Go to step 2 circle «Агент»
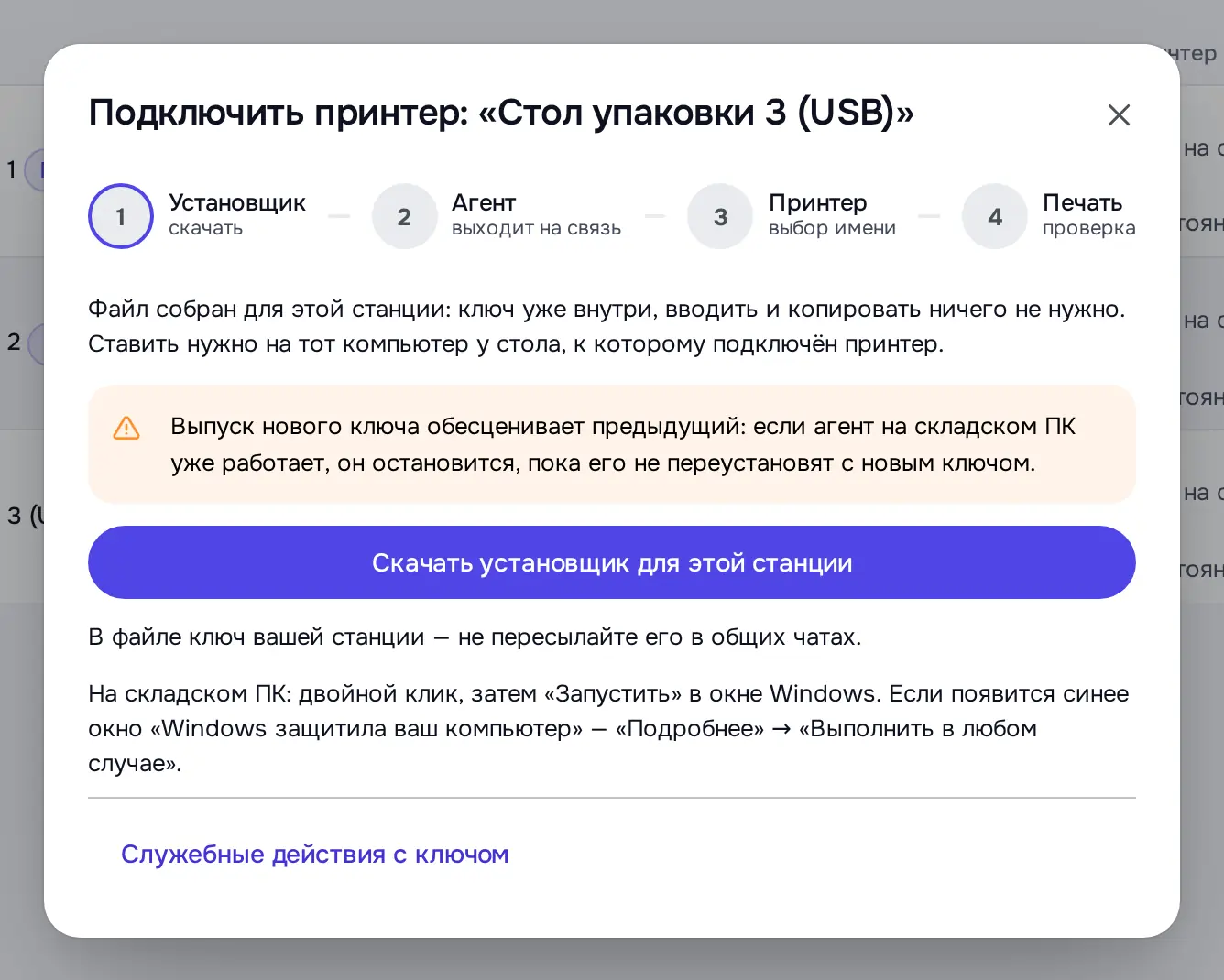Screen dimensions: 1224x980 tap(404, 216)
